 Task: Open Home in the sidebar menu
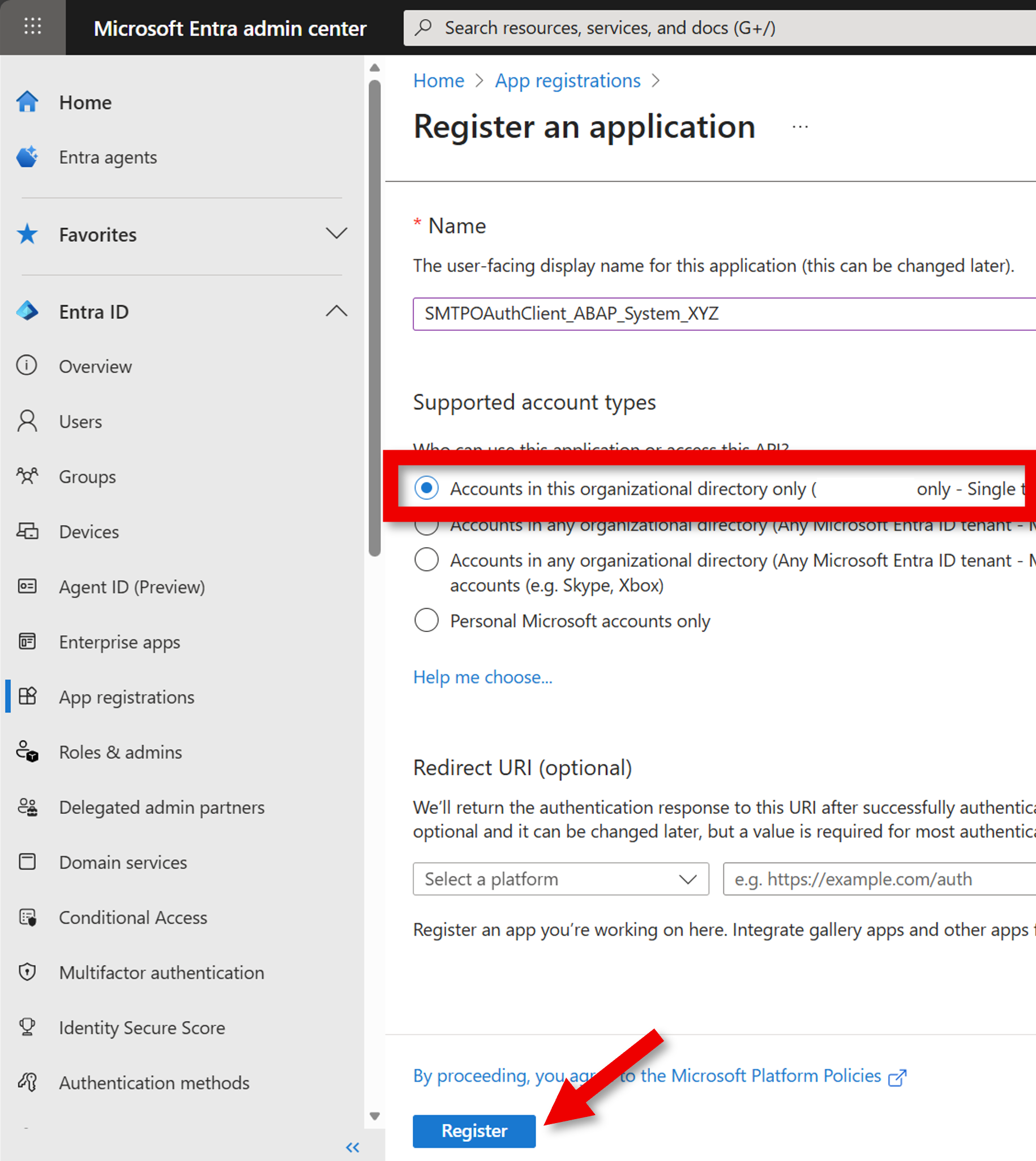(x=85, y=103)
